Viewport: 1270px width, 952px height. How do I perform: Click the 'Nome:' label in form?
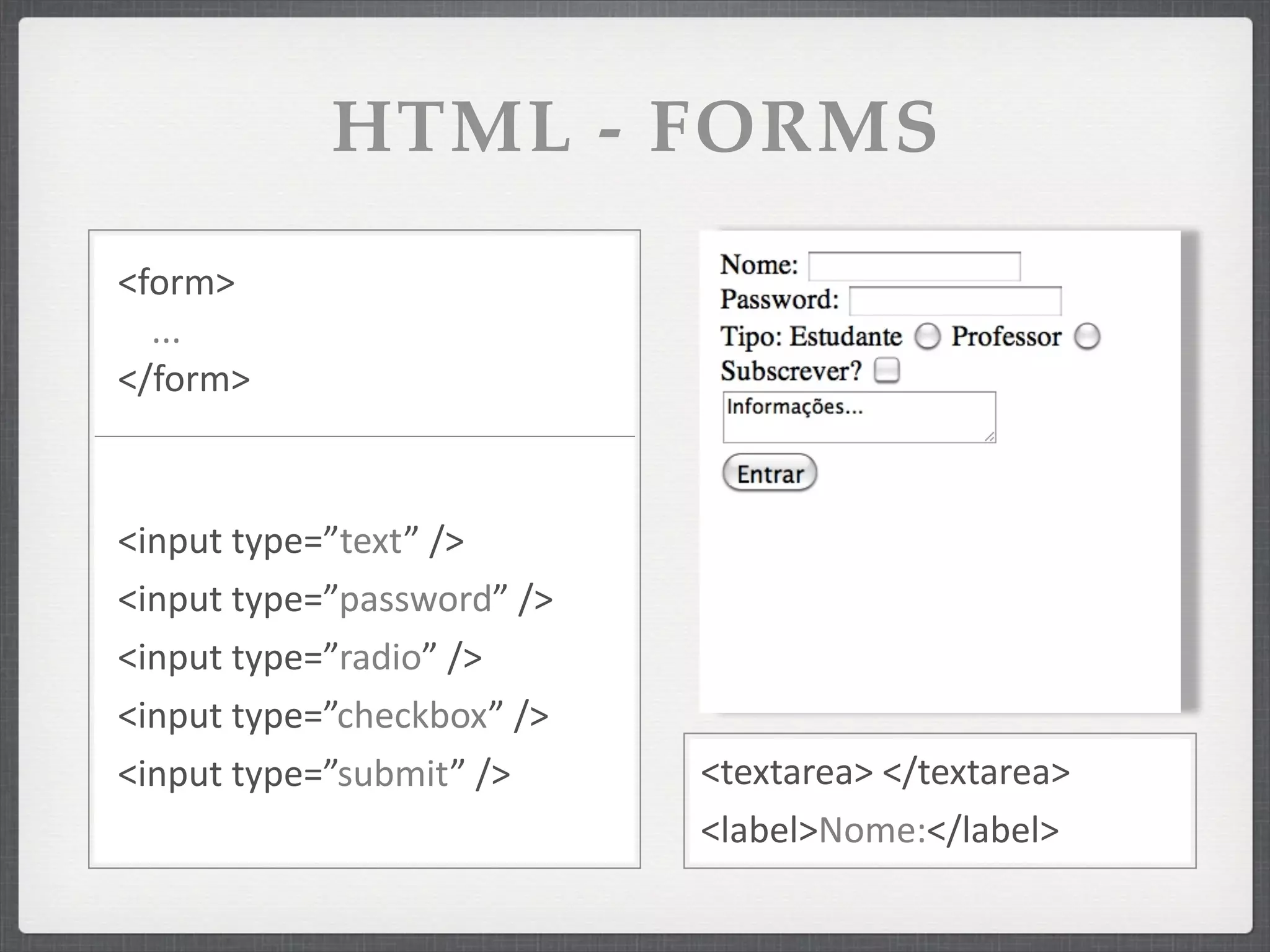point(759,265)
